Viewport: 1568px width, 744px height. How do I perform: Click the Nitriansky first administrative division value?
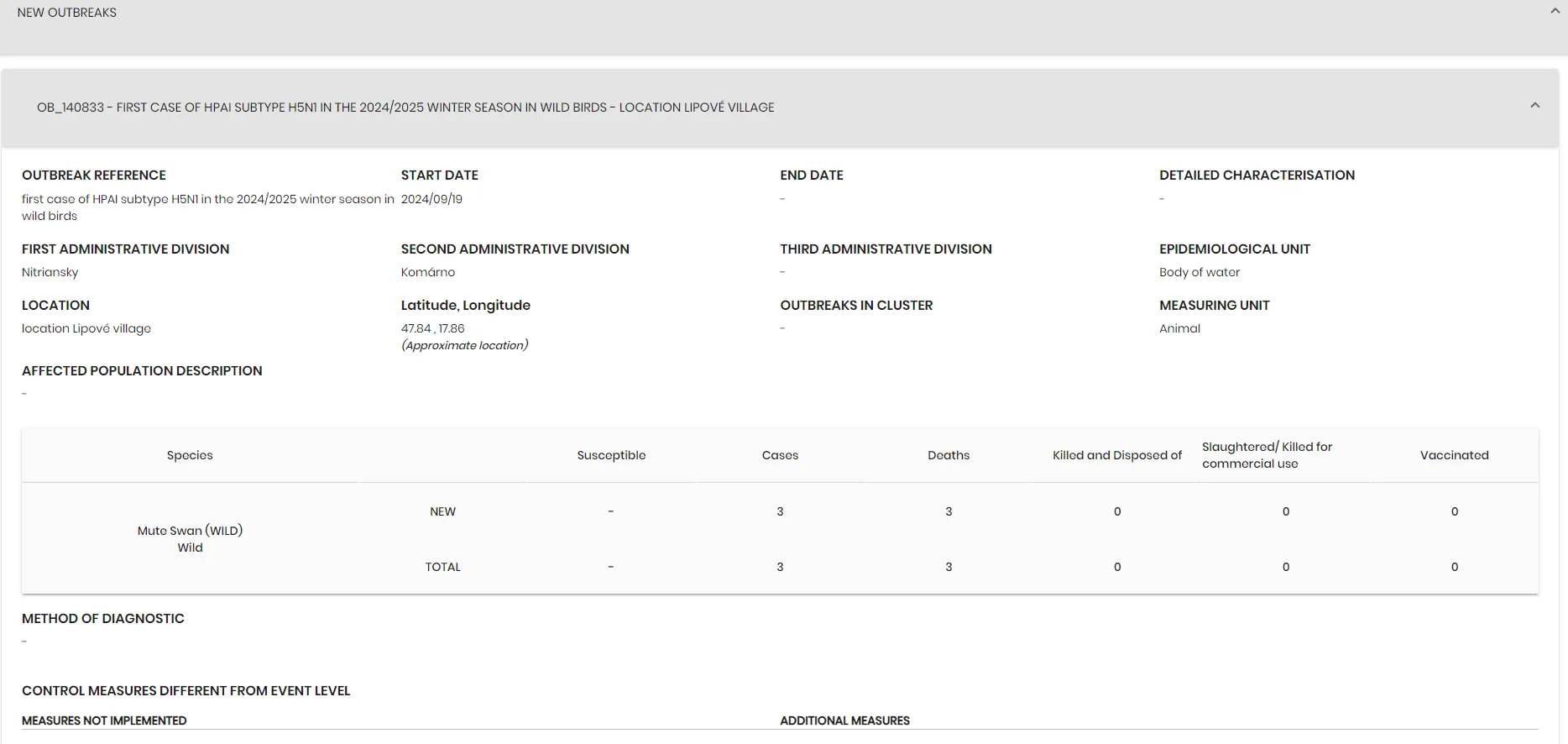[x=50, y=272]
